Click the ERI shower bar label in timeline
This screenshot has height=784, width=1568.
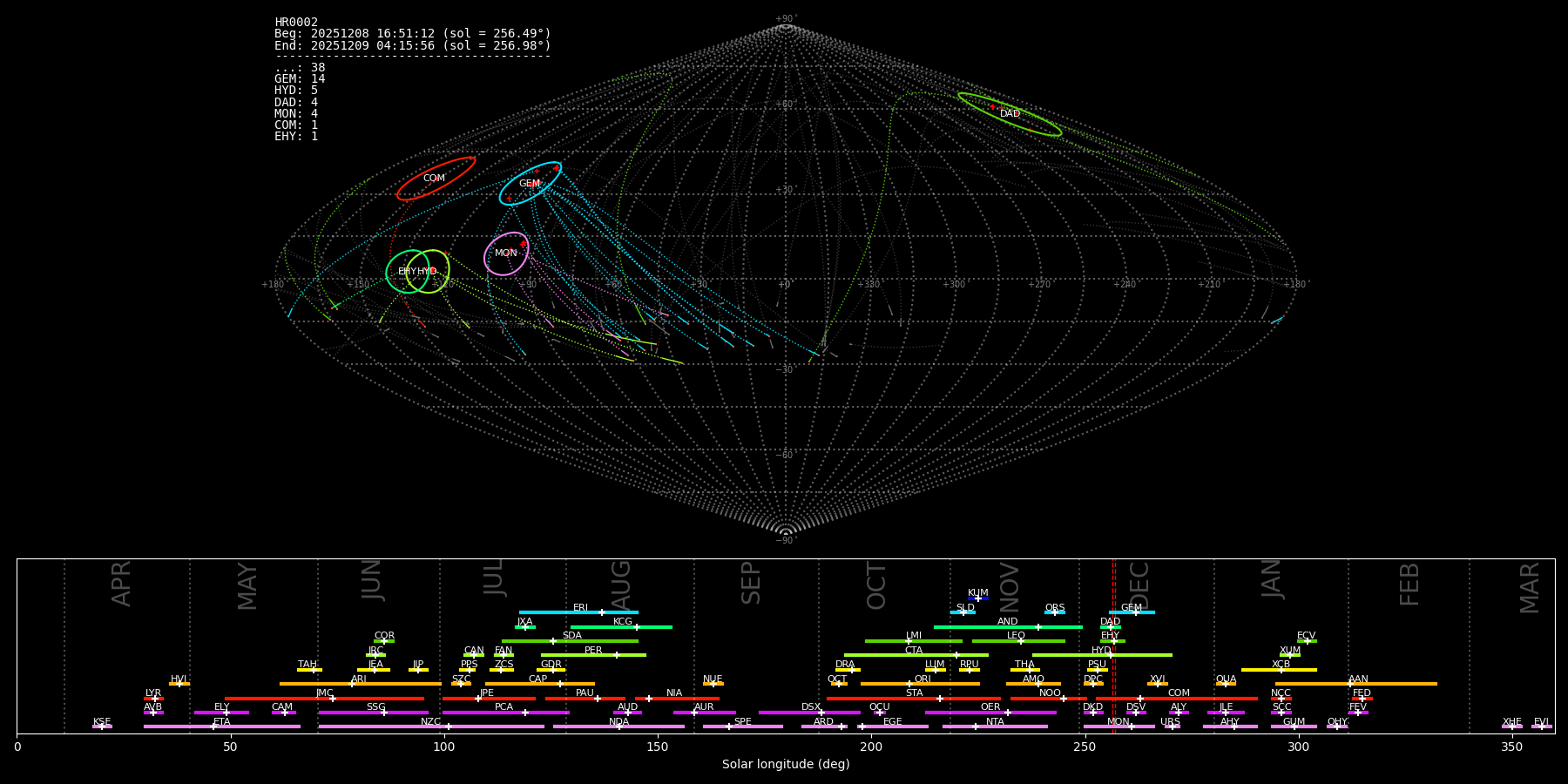click(x=581, y=608)
